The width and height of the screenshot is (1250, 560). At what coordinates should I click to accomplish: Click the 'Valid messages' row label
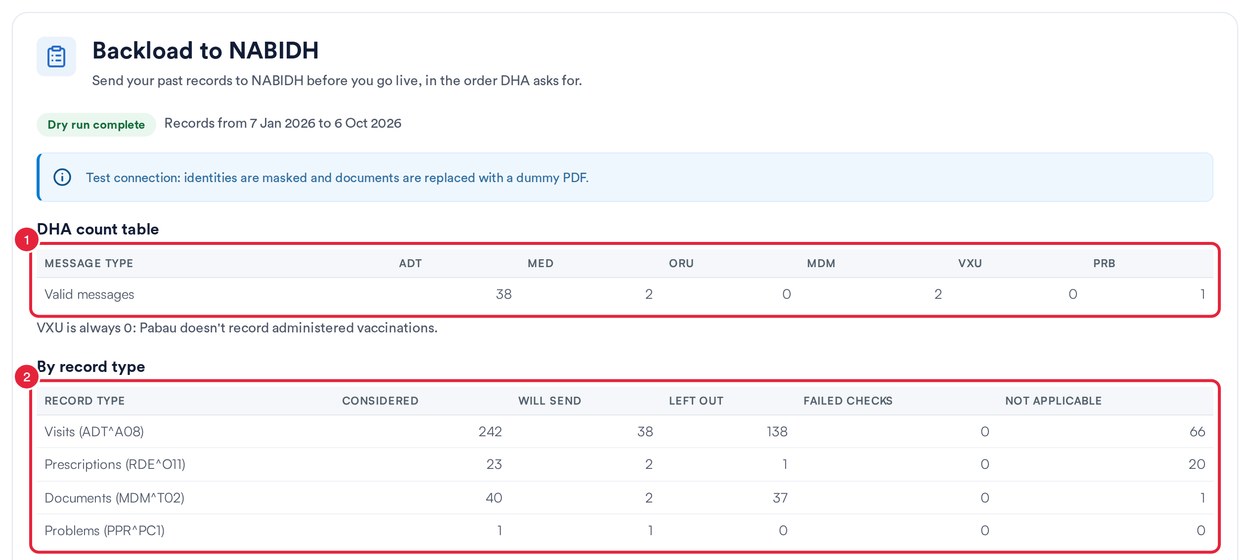click(x=89, y=295)
